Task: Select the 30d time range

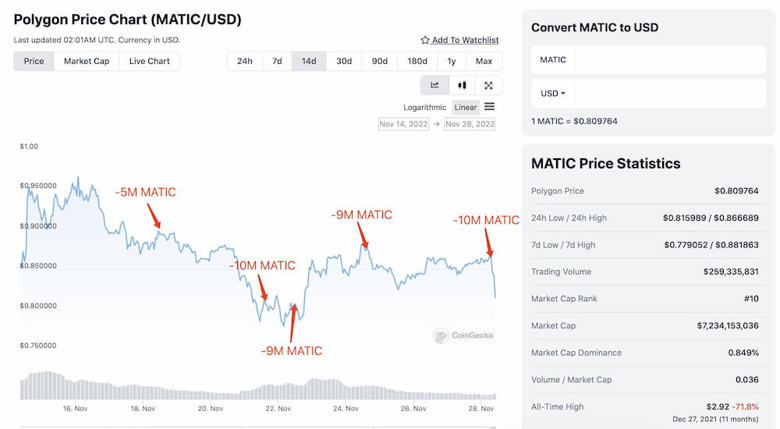Action: click(x=344, y=61)
